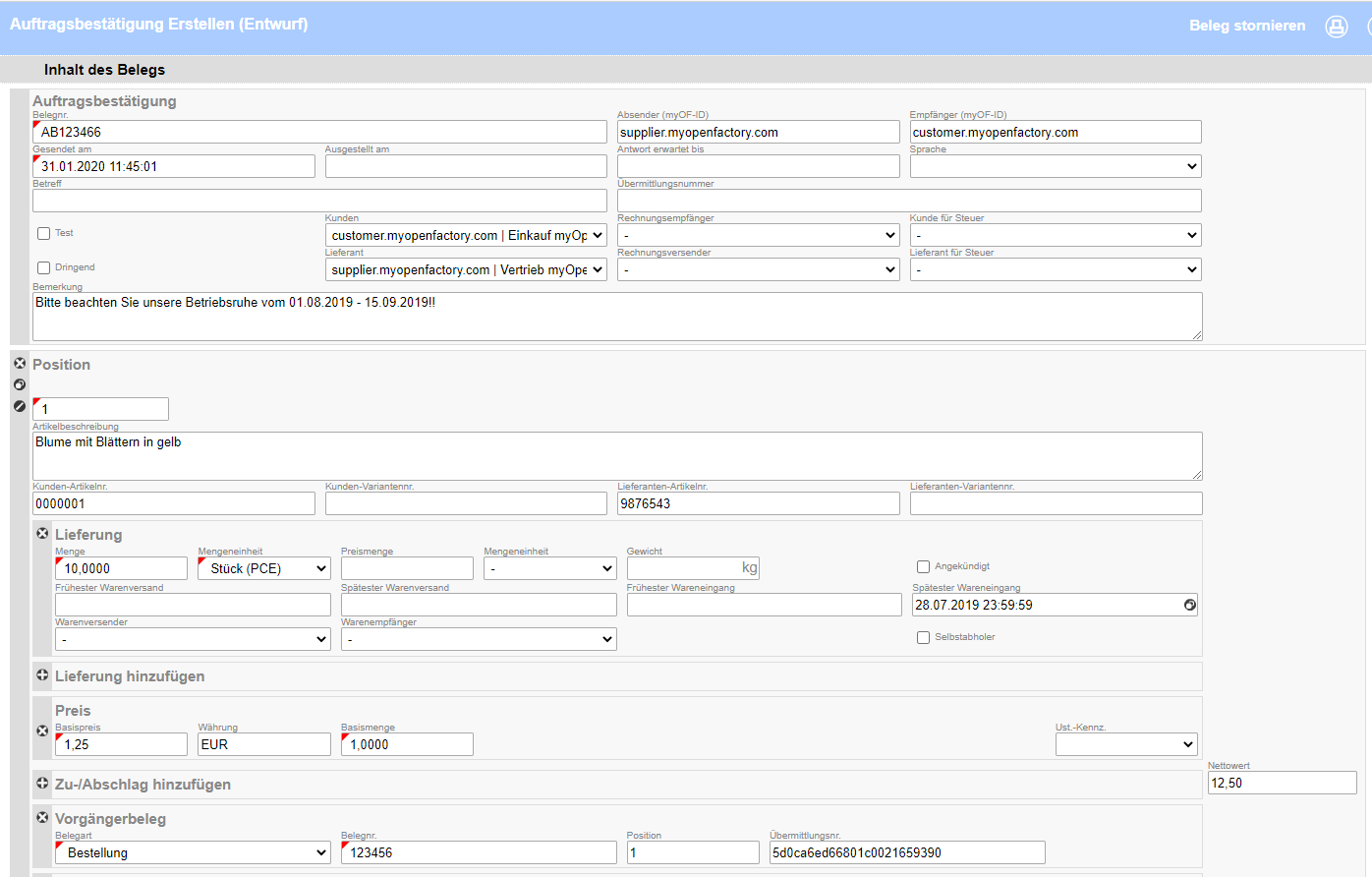1372x877 pixels.
Task: Remove the Position block via its X icon
Action: click(20, 364)
